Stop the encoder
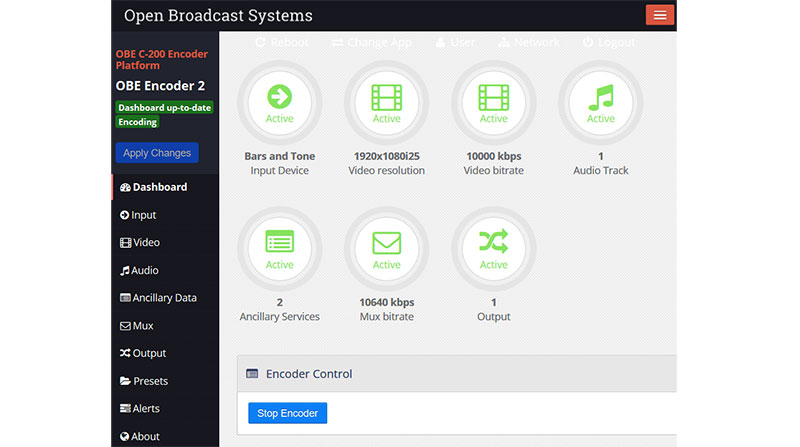This screenshot has width=800, height=447. pos(287,413)
